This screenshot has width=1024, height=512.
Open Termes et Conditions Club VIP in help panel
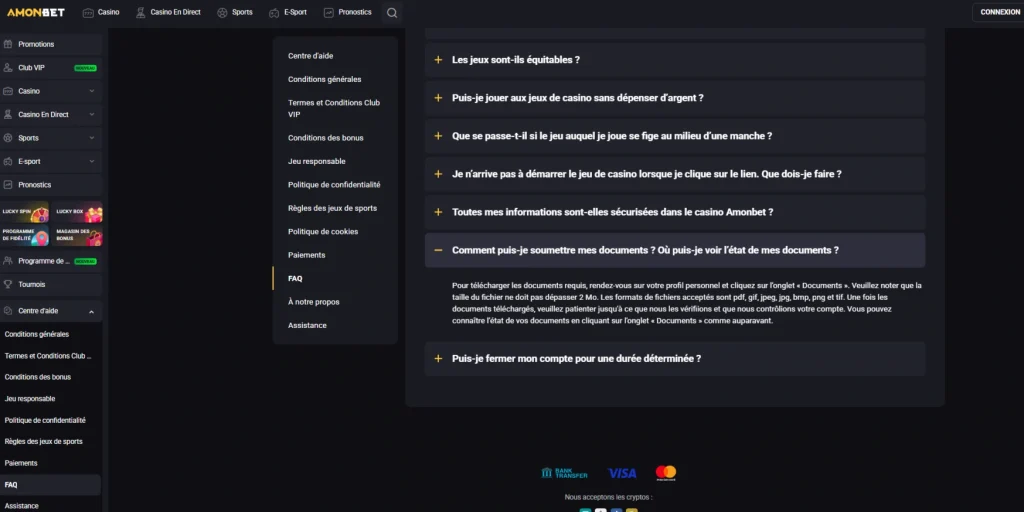(334, 108)
